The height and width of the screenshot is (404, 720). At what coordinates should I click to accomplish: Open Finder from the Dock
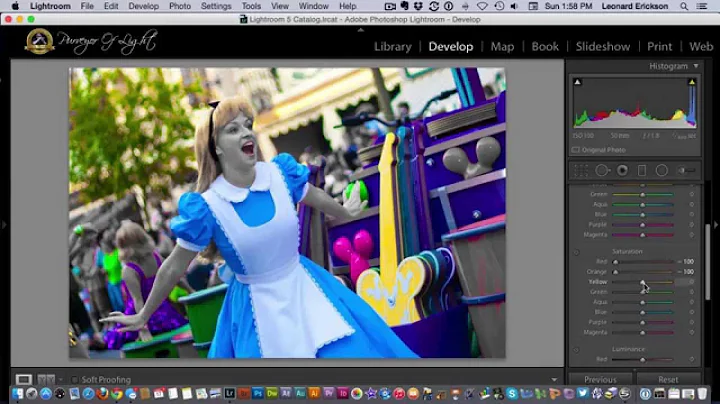[17, 393]
